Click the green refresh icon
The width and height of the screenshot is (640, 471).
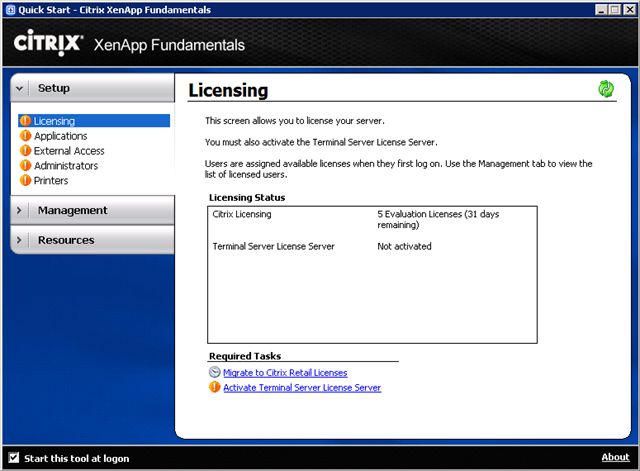606,89
